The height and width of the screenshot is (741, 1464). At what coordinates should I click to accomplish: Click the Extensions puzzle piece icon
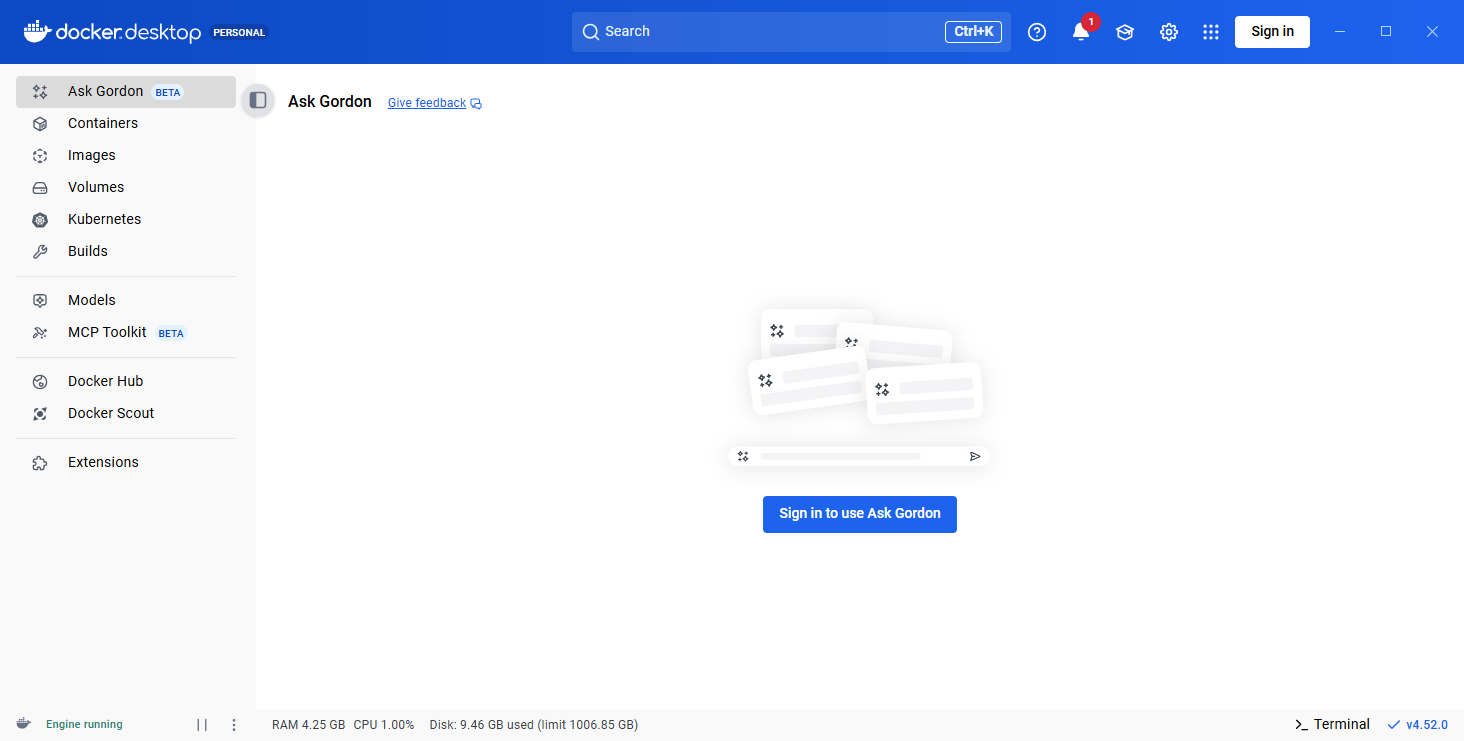coord(40,463)
